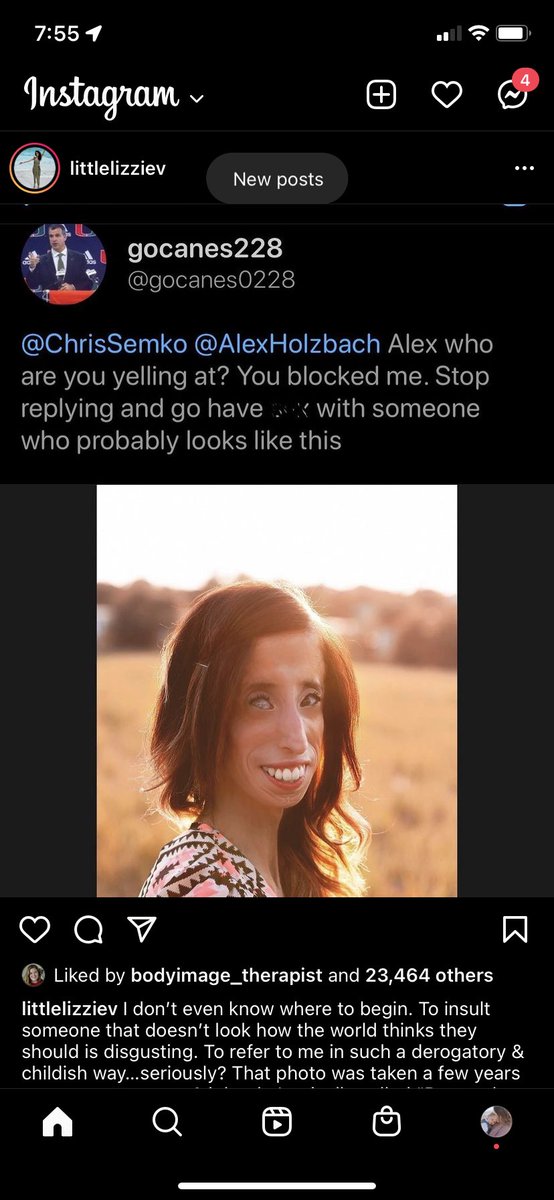Open the new post plus icon

tap(381, 95)
